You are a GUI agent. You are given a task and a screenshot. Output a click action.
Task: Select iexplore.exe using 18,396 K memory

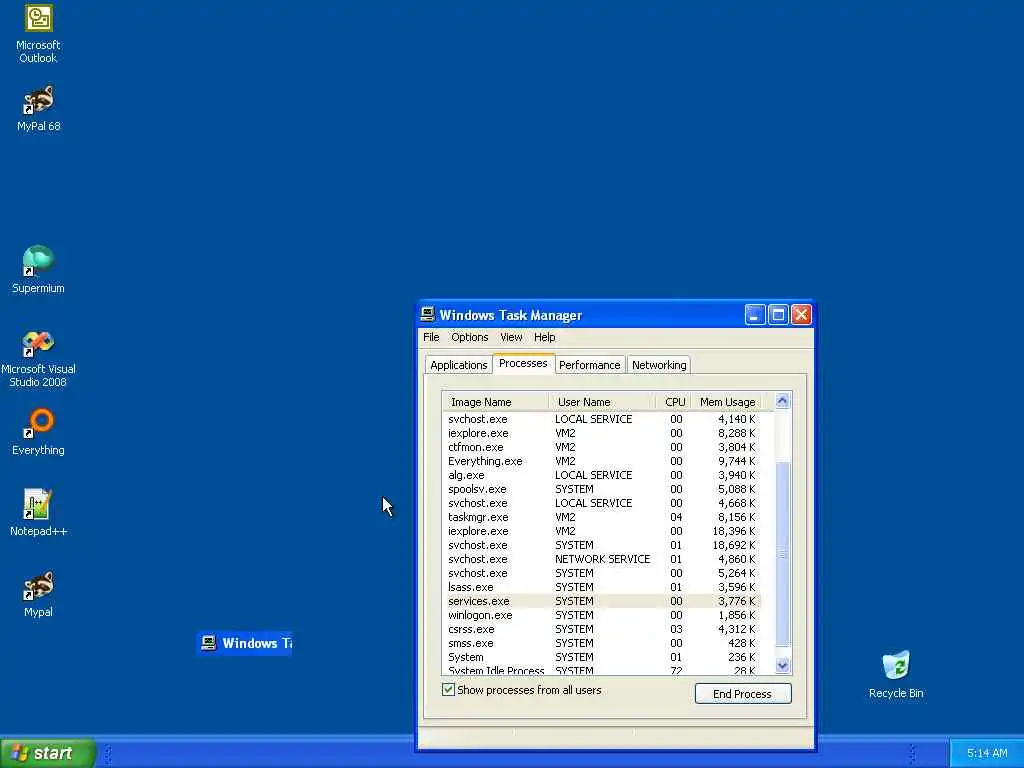click(x=601, y=531)
